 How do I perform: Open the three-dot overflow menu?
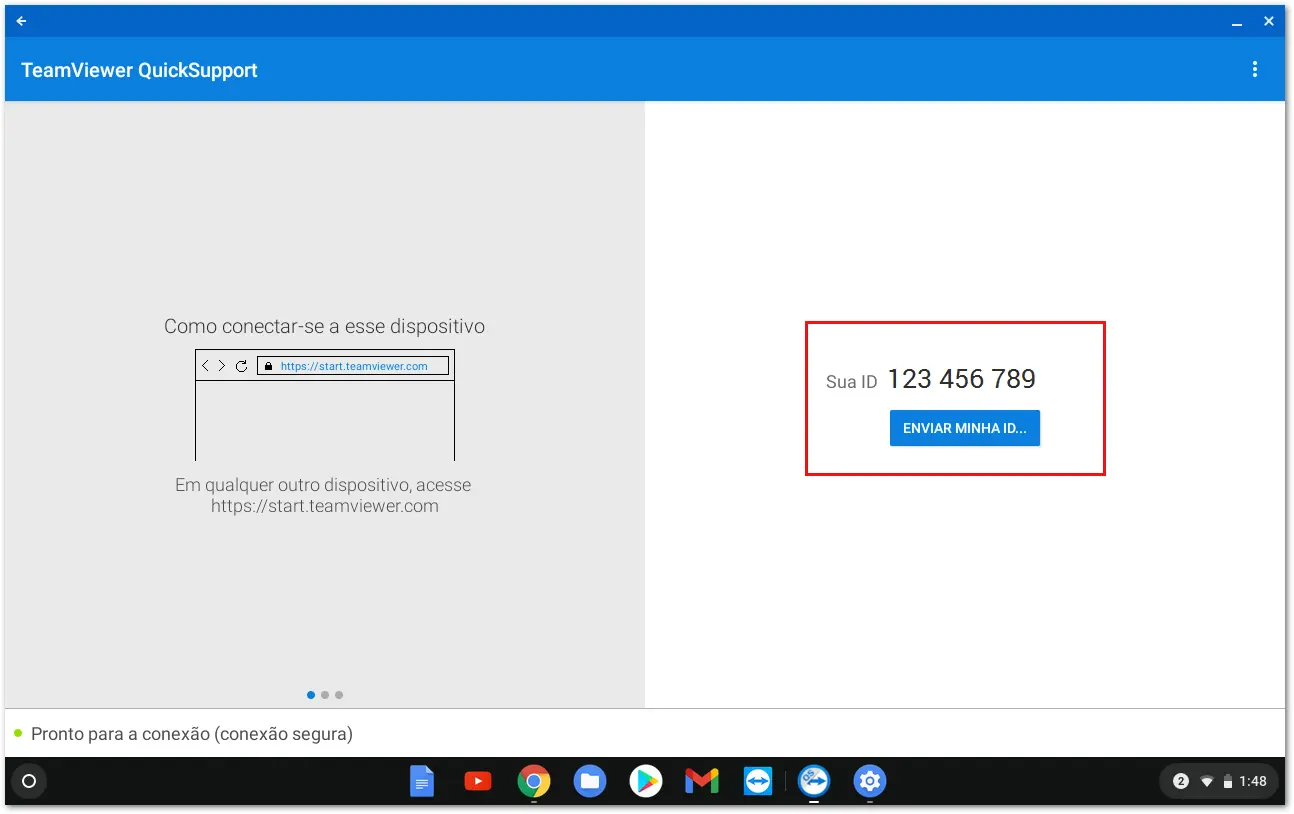click(1255, 69)
